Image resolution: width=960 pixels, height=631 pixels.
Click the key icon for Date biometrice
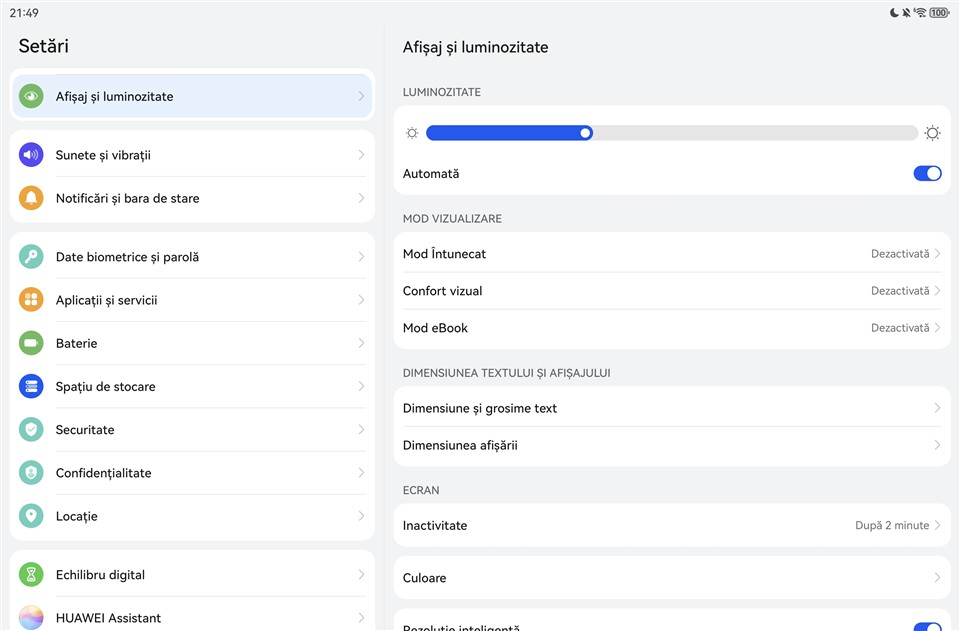click(31, 257)
